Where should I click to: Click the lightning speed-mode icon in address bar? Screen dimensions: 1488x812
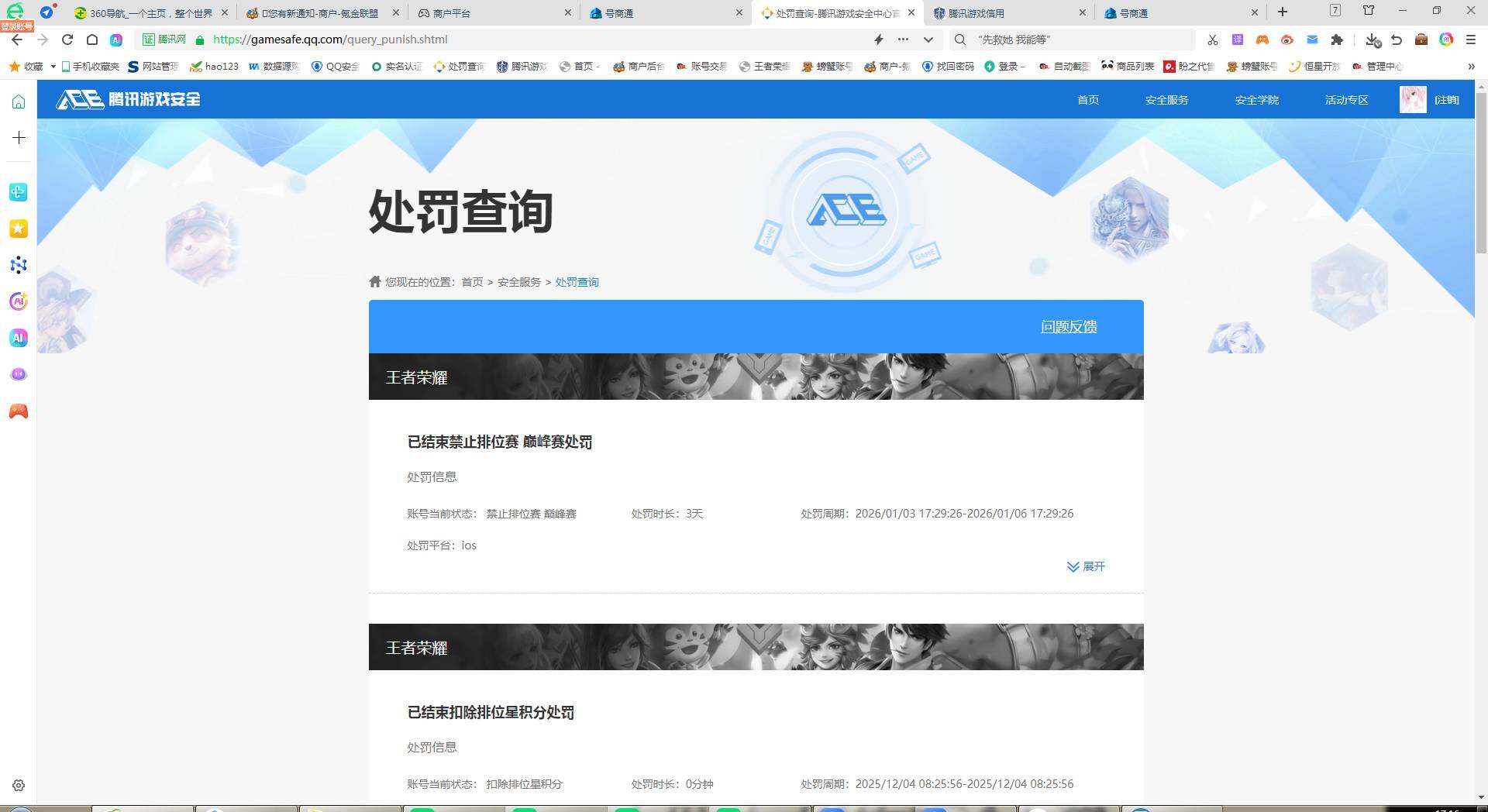[879, 40]
